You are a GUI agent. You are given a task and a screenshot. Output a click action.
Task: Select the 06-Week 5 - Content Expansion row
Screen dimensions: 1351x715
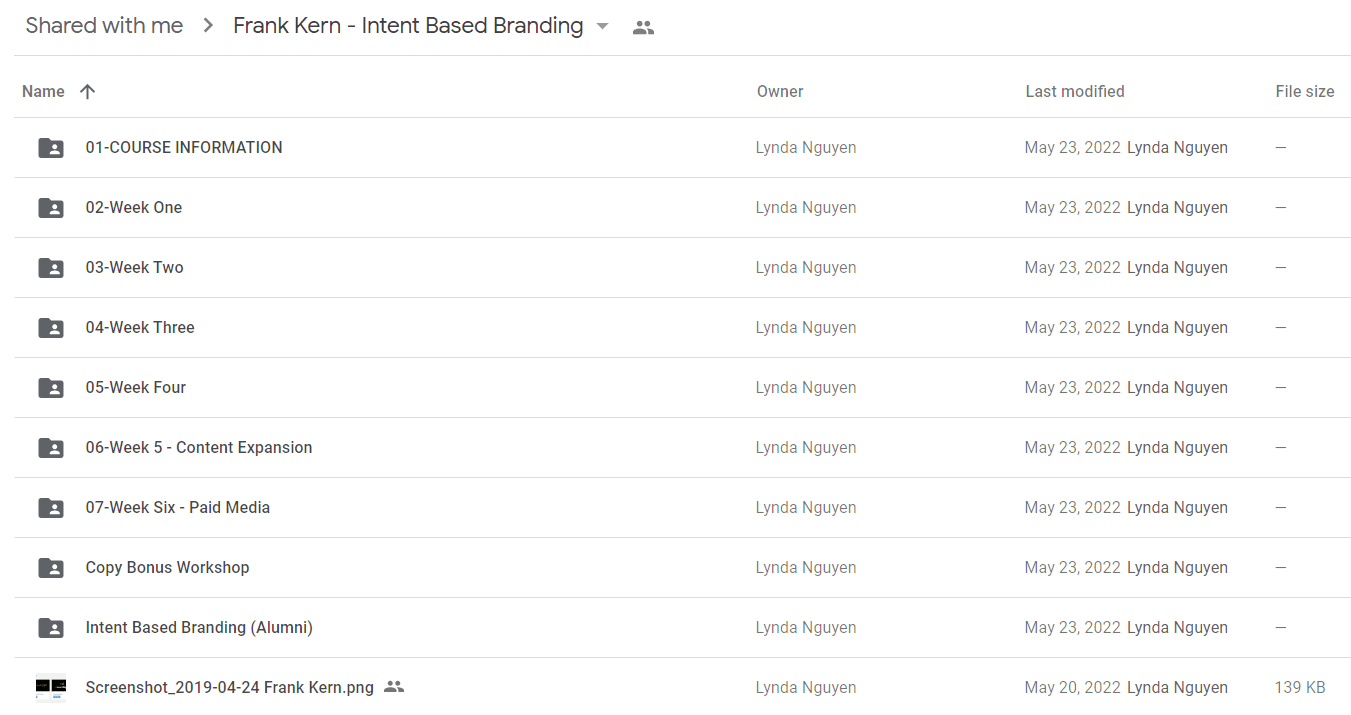[683, 448]
